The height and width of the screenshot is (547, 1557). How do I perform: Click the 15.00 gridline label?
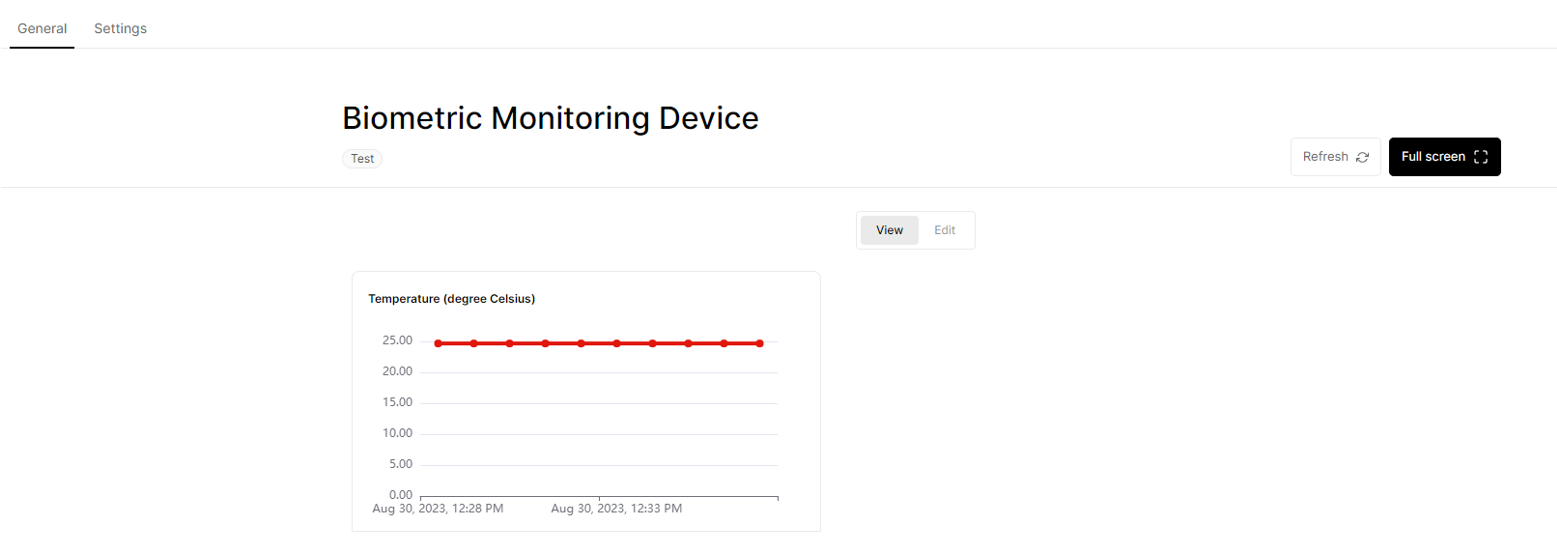[x=397, y=402]
